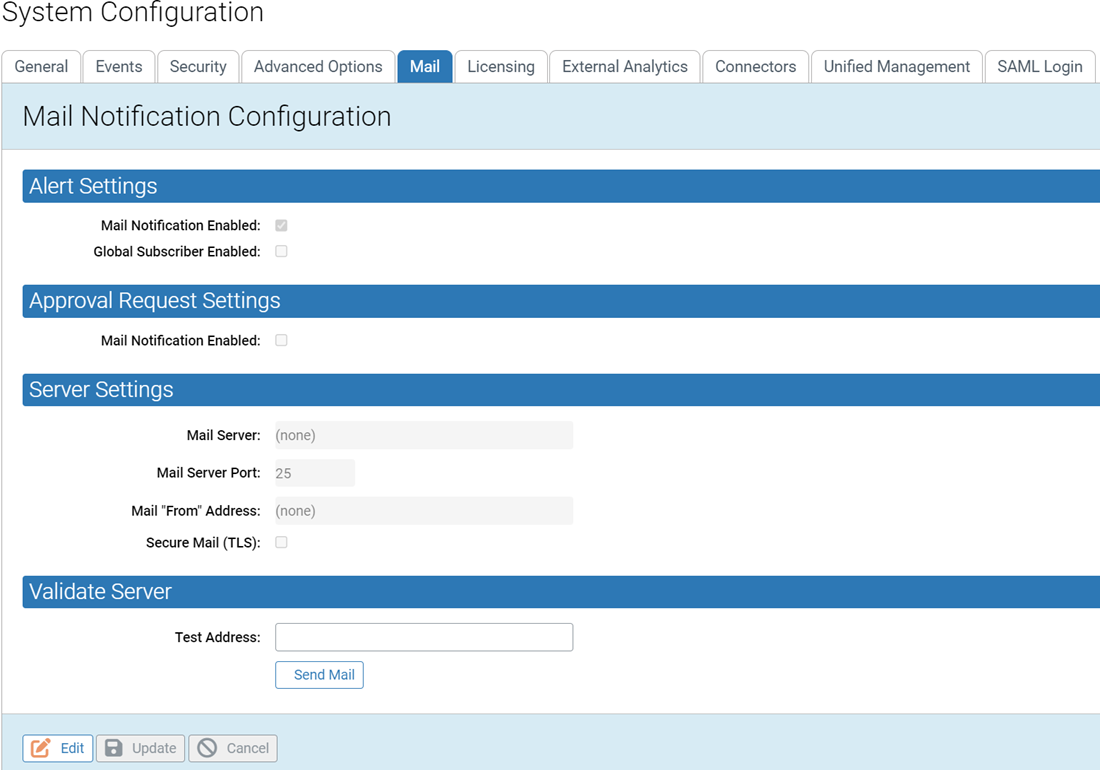Click the Send Mail button
Image resolution: width=1100 pixels, height=770 pixels.
319,674
